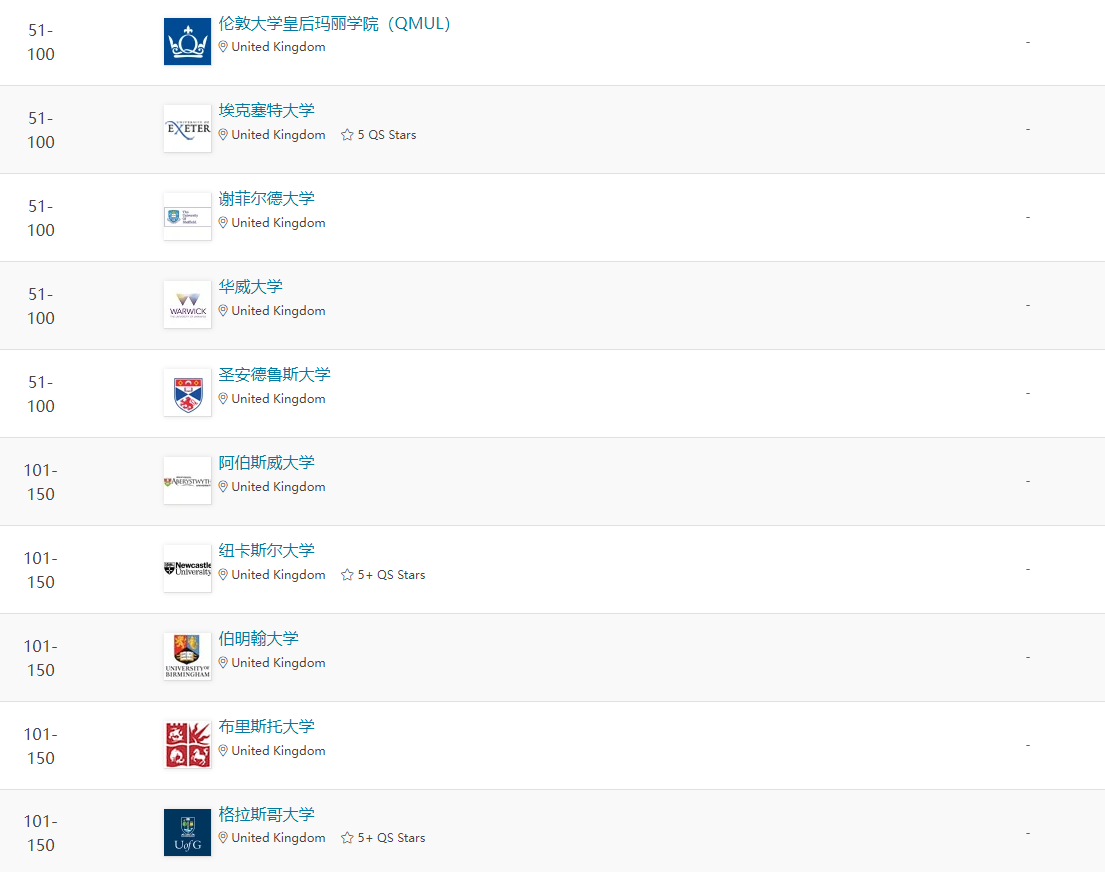Click the location pin under 华威大学
Screen dimensions: 1105x872
[223, 311]
